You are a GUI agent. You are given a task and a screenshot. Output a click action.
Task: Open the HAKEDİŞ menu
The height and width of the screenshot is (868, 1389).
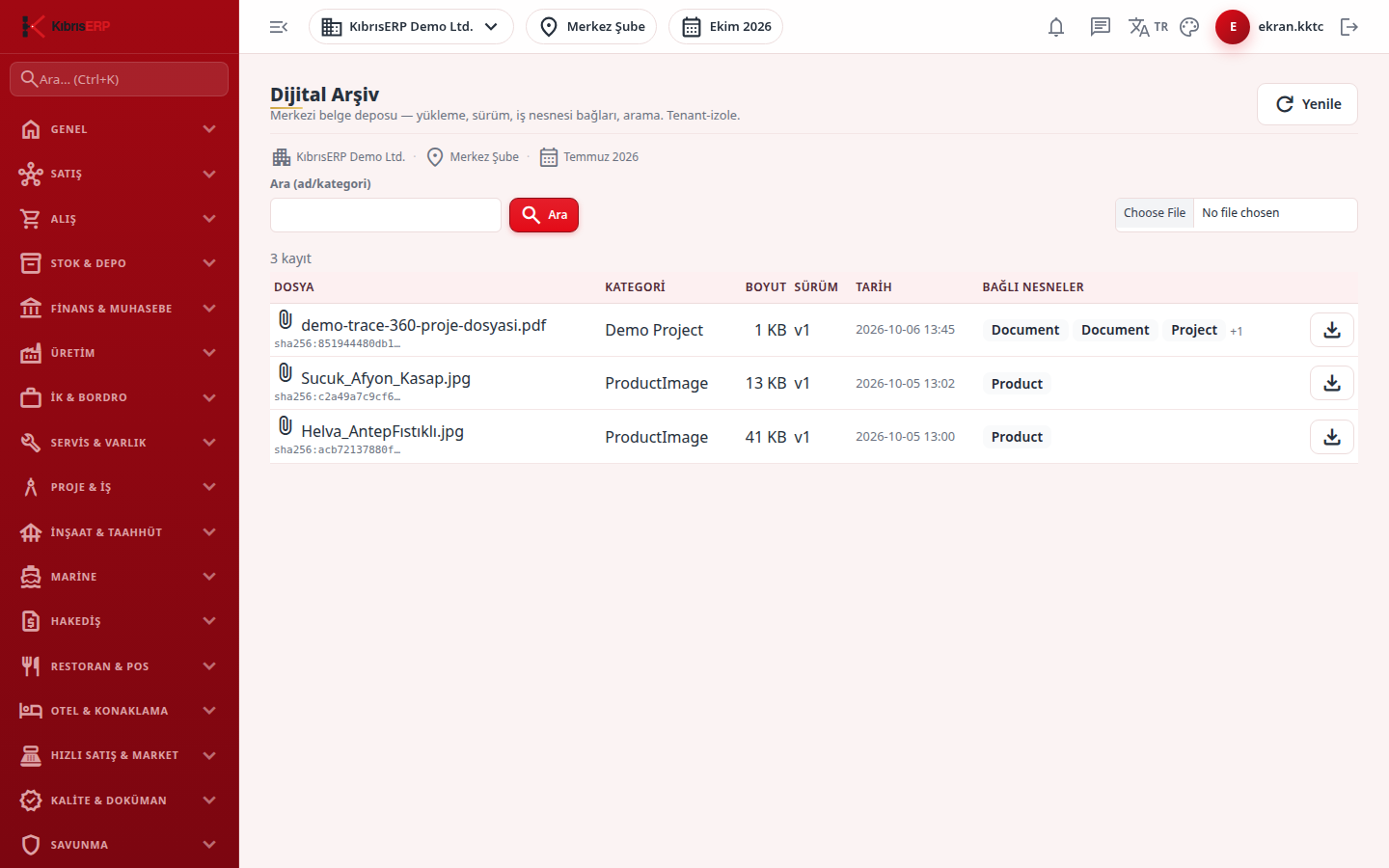(x=120, y=621)
